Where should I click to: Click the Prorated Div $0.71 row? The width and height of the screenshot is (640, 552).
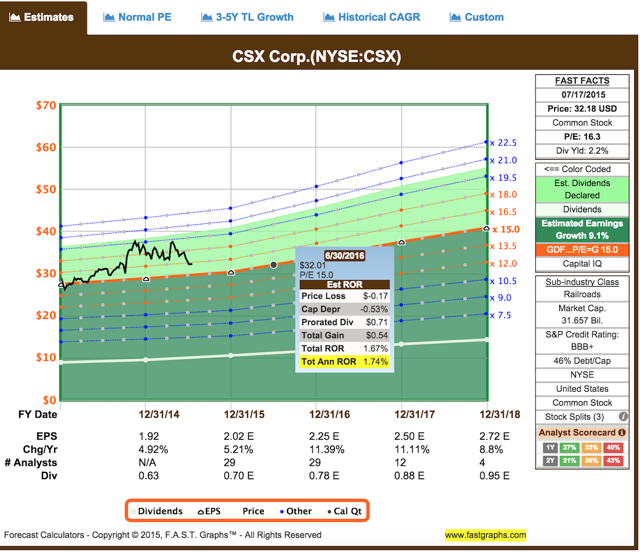tap(344, 322)
